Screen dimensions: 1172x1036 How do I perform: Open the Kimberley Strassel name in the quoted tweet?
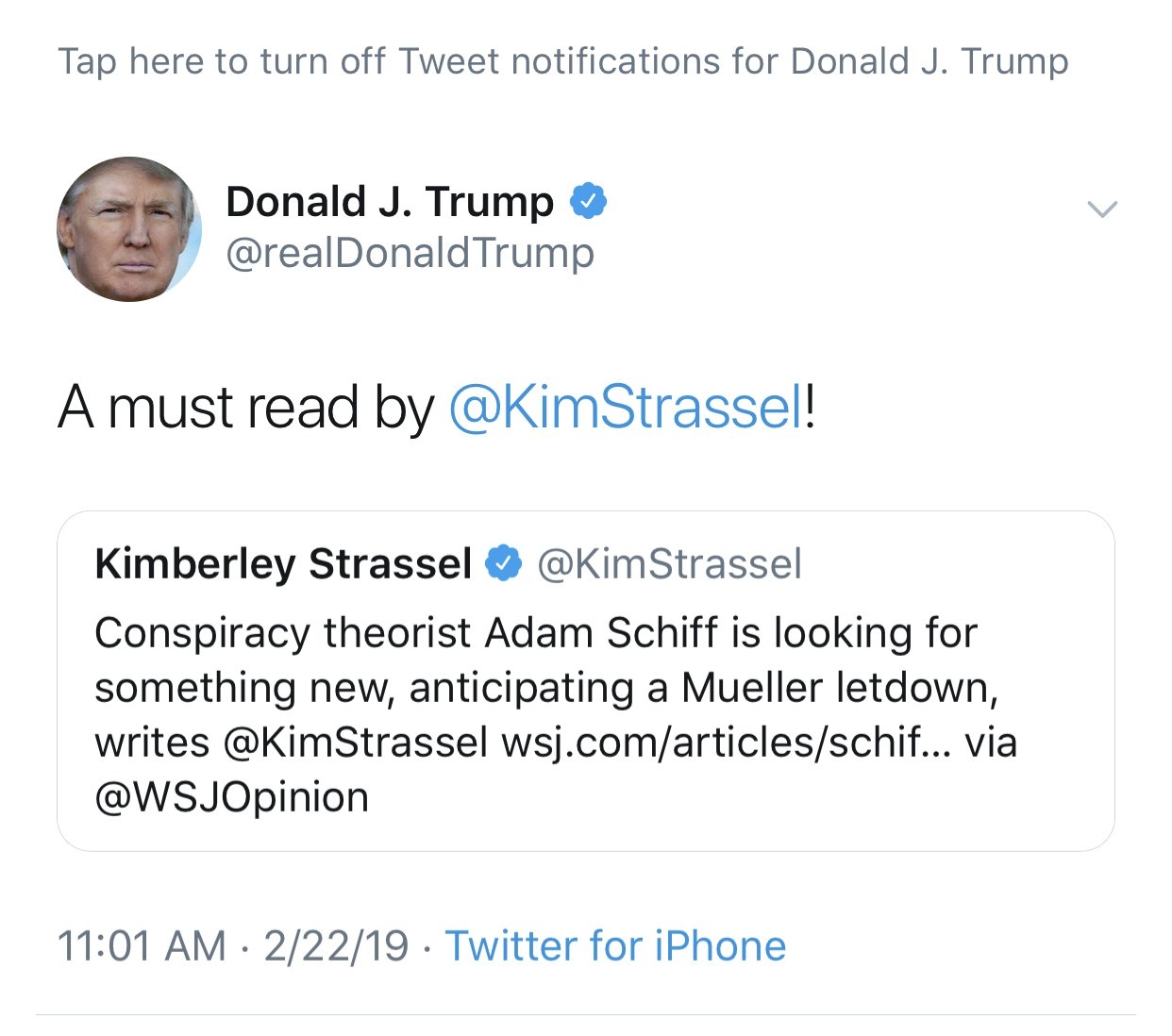[x=283, y=563]
